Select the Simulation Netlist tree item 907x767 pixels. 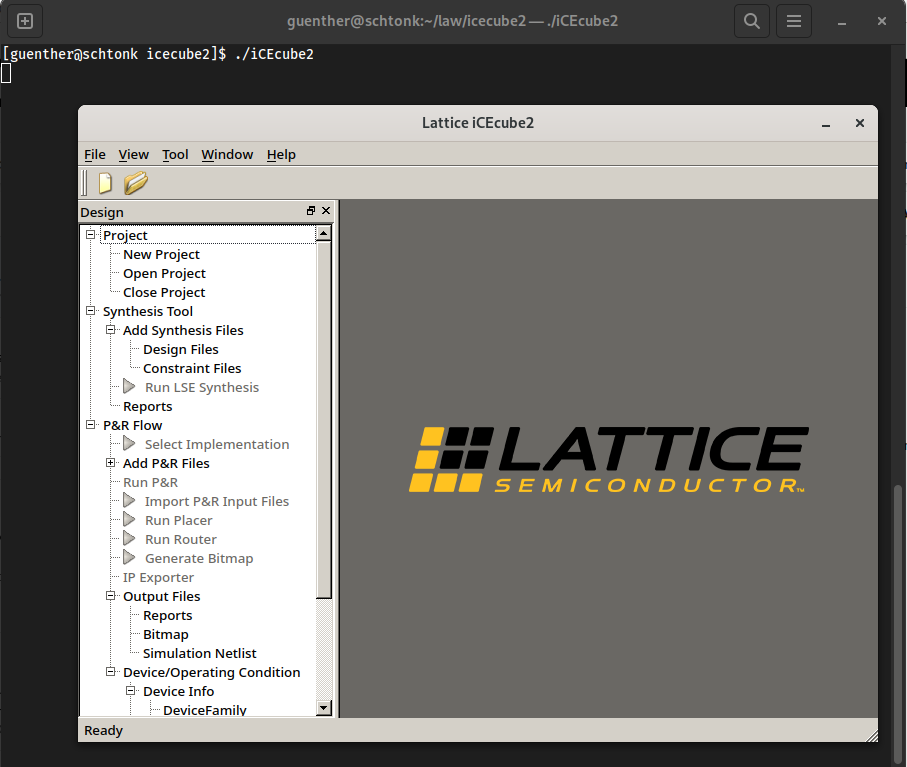pyautogui.click(x=200, y=654)
